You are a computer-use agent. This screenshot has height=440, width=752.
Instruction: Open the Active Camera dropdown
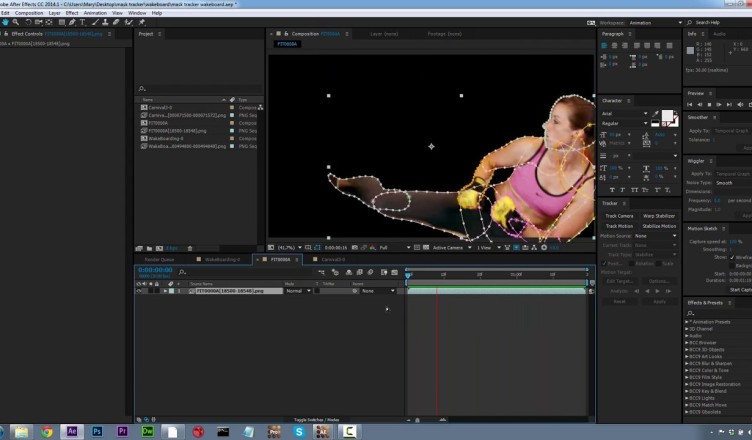pos(452,248)
